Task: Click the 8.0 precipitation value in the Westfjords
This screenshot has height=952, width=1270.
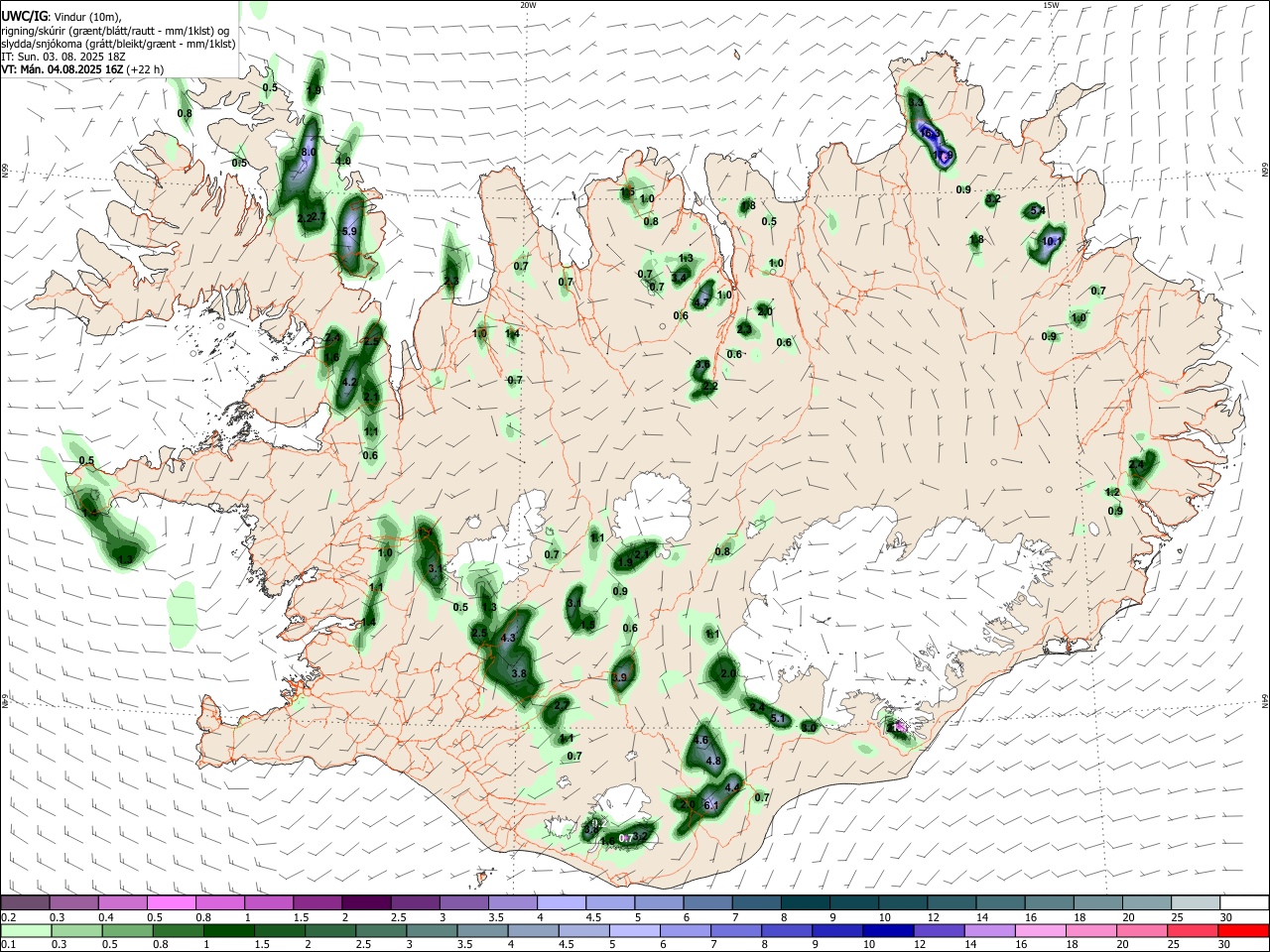Action: (309, 152)
